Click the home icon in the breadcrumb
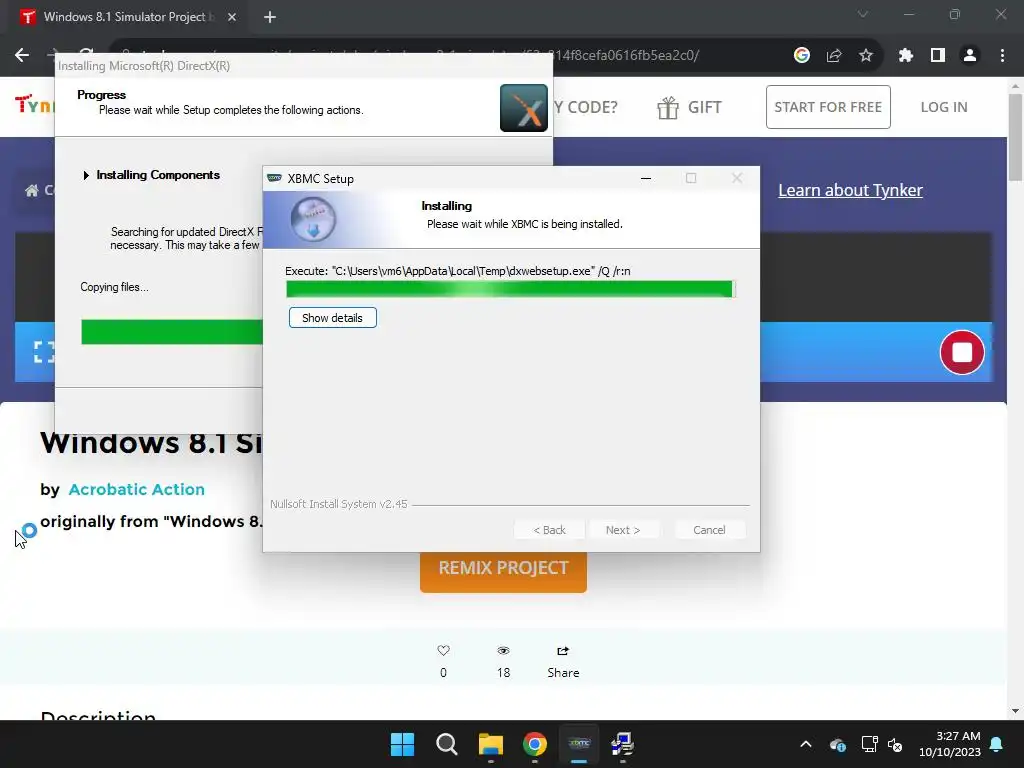Image resolution: width=1024 pixels, height=768 pixels. point(31,191)
